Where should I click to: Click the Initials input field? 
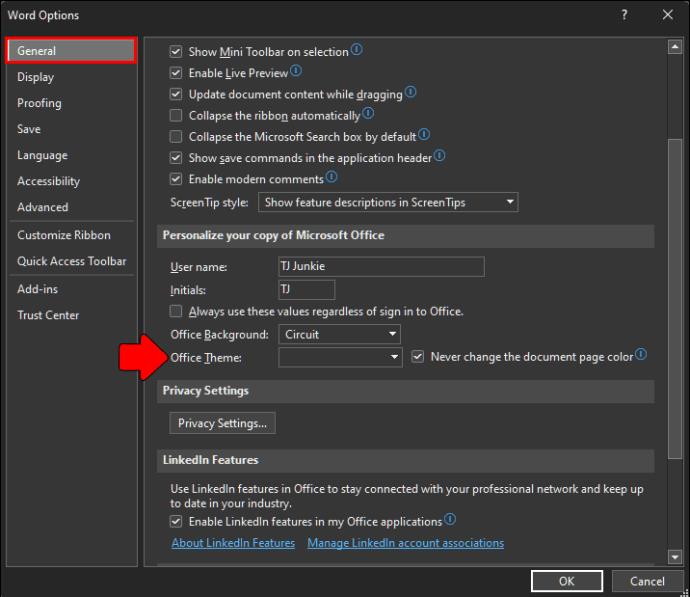tap(307, 289)
